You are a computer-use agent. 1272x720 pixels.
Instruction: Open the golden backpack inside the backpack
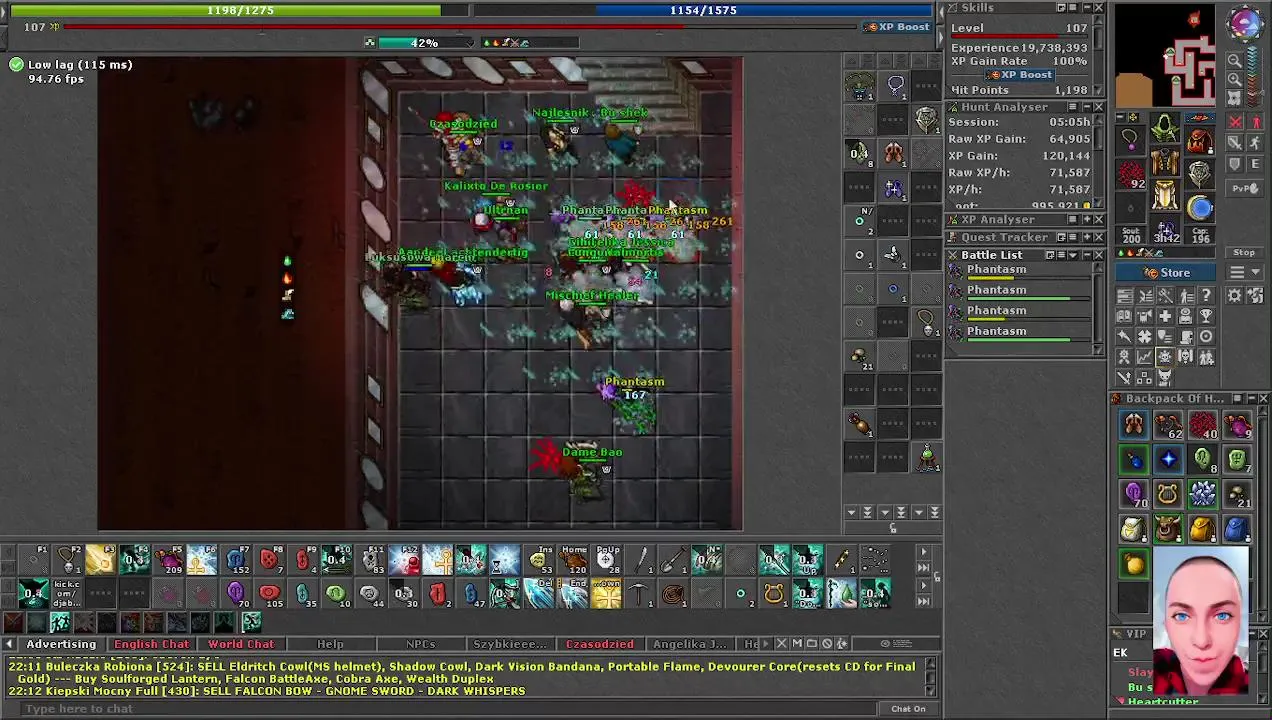point(1203,529)
